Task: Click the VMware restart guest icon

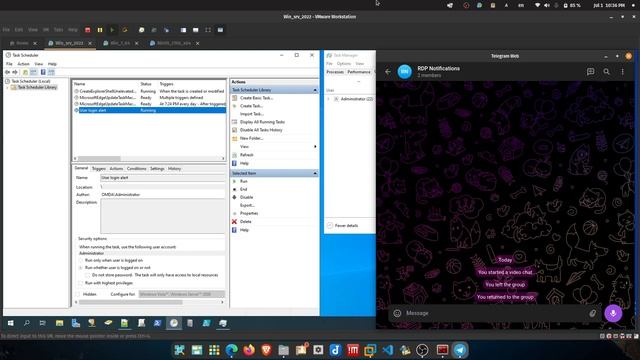Action: coord(125,30)
